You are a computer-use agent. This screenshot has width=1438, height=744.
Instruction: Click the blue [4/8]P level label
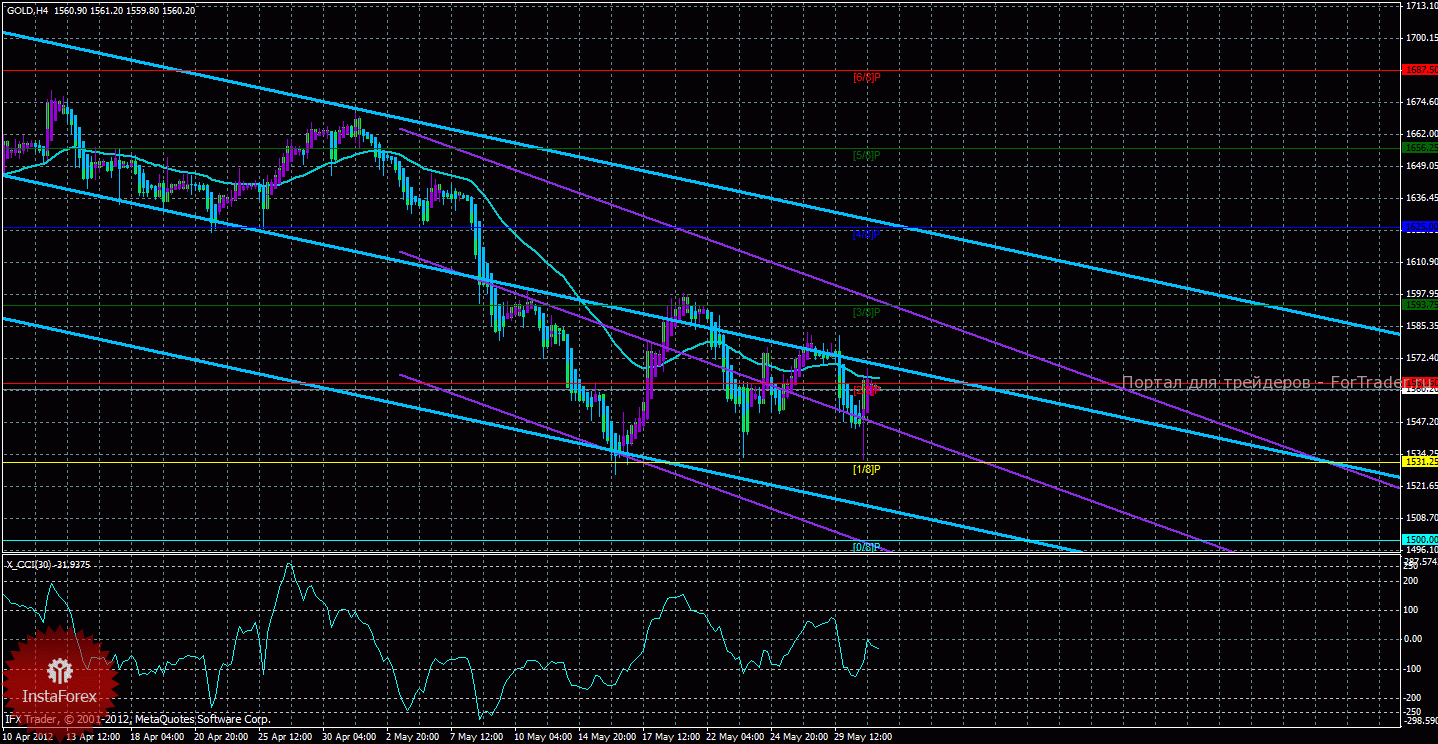point(866,234)
